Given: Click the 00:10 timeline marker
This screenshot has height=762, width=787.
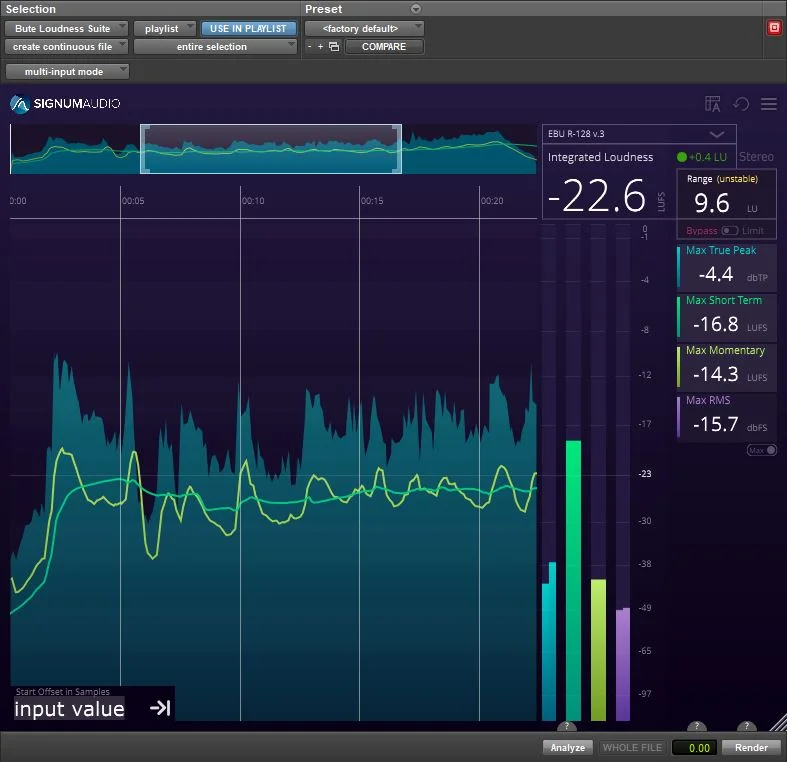Looking at the screenshot, I should point(253,201).
